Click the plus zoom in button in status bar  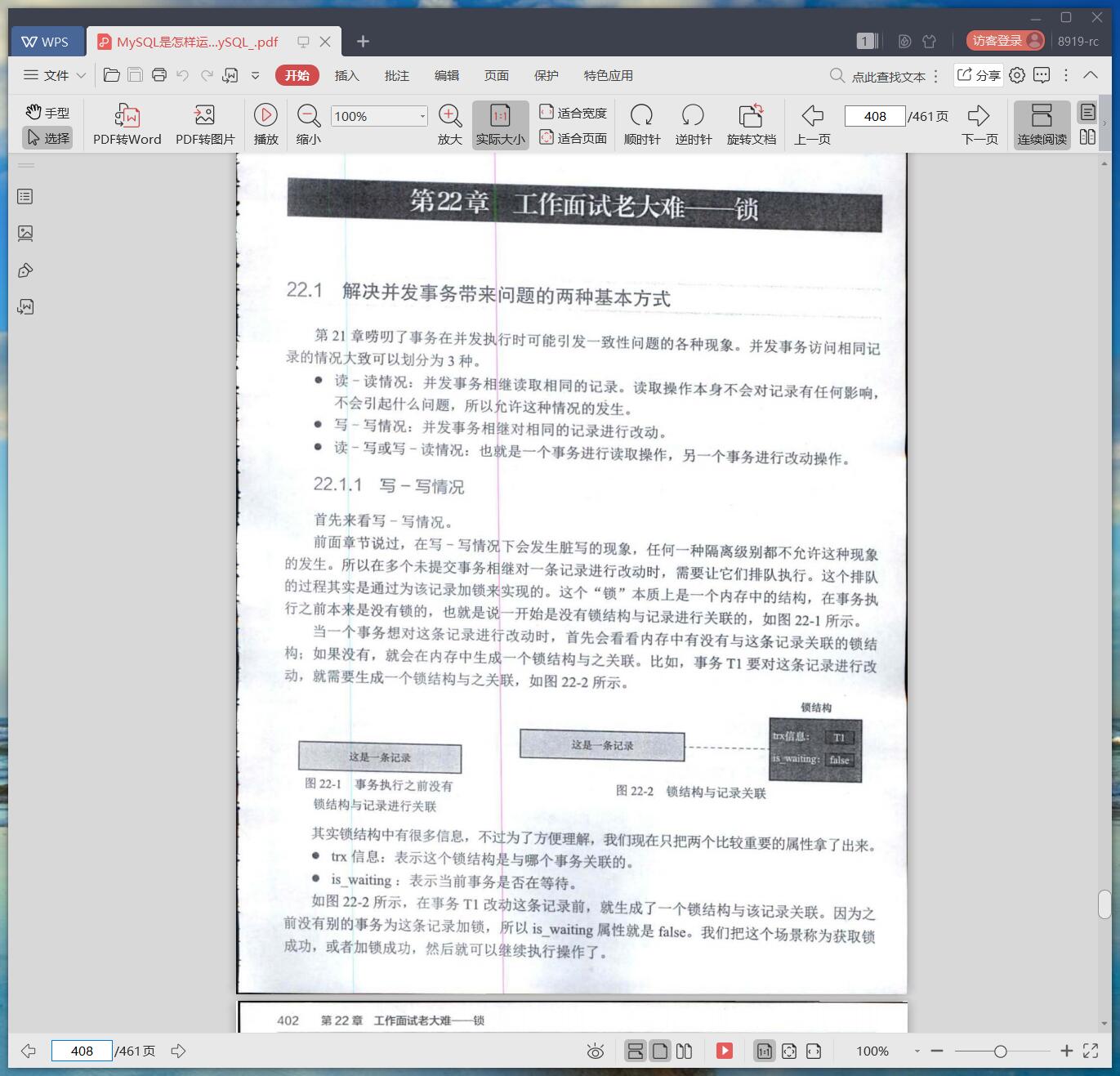pyautogui.click(x=1066, y=1051)
